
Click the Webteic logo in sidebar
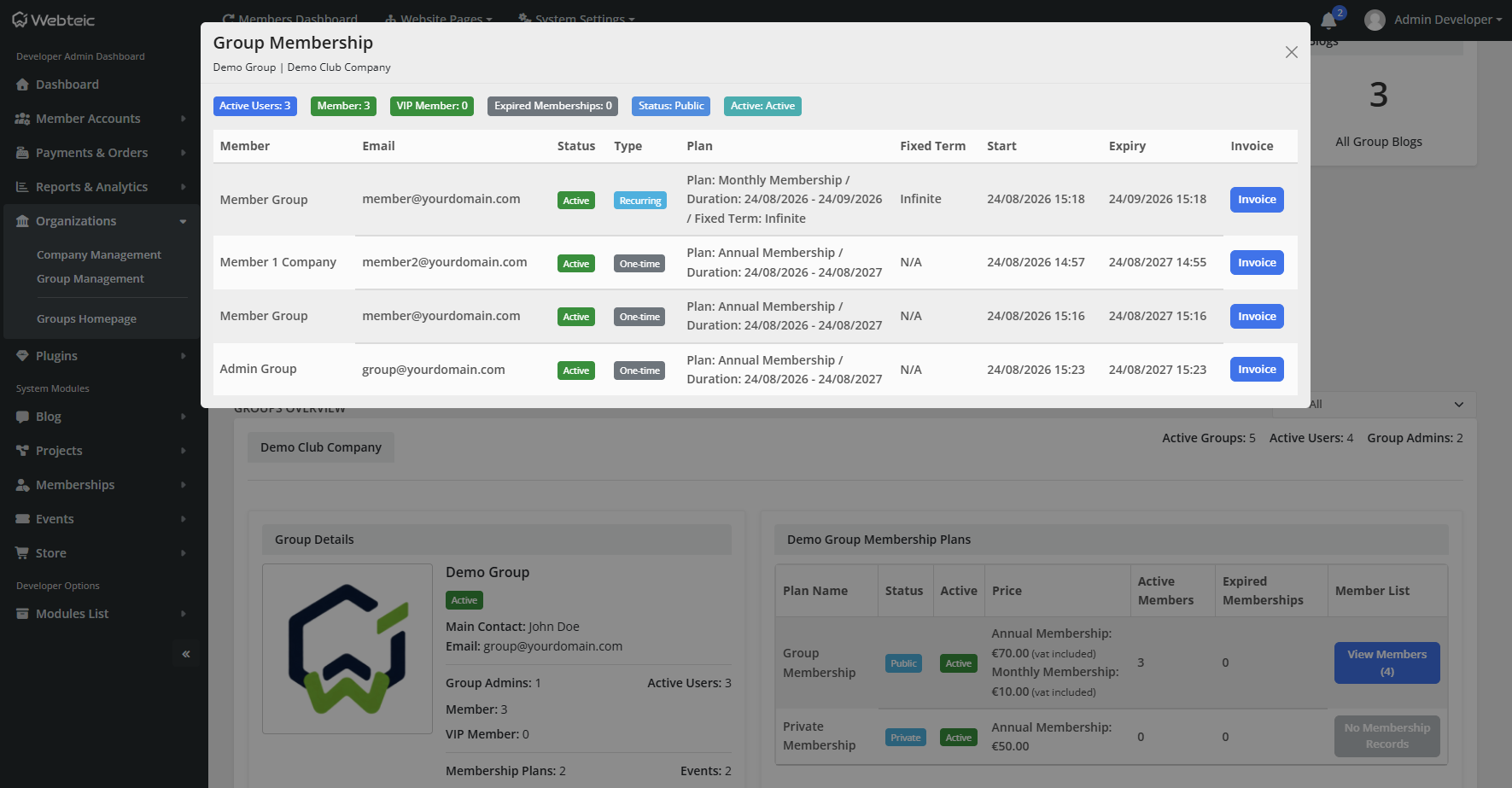53,20
